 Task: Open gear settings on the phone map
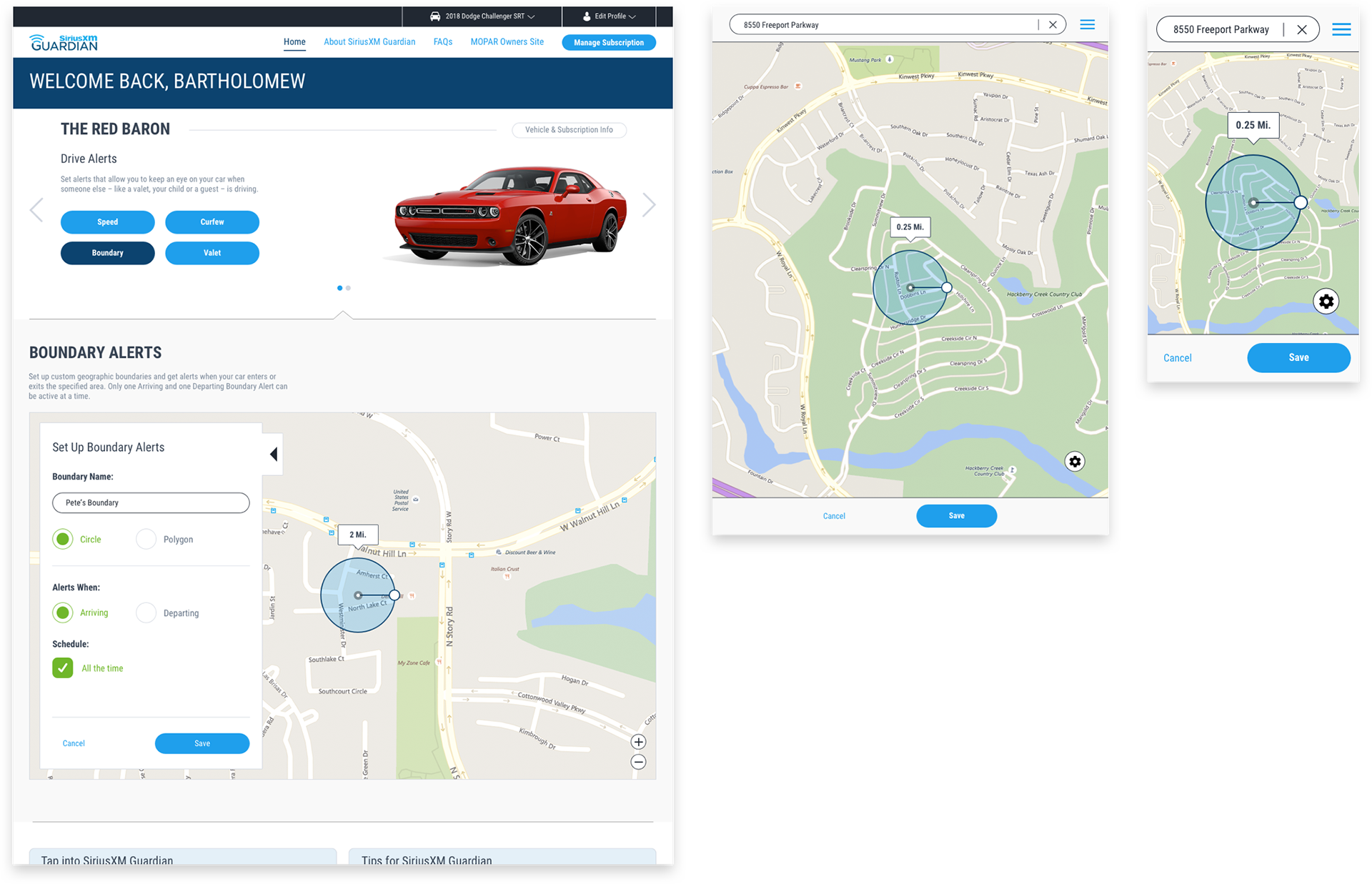tap(1326, 302)
